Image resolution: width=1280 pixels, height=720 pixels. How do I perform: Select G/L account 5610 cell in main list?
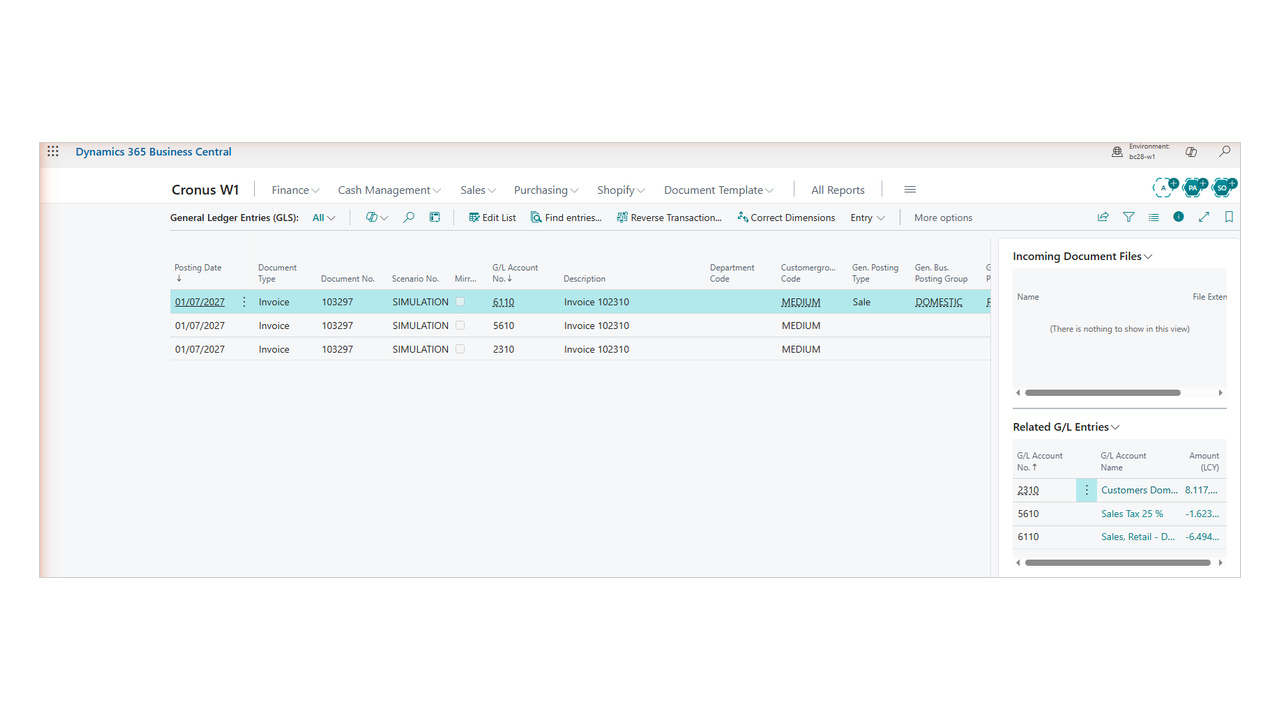(504, 325)
